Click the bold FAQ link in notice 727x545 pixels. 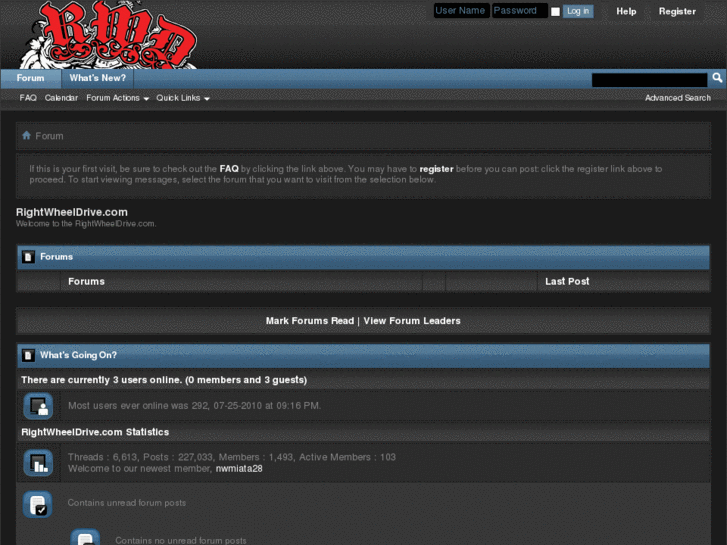pos(229,169)
